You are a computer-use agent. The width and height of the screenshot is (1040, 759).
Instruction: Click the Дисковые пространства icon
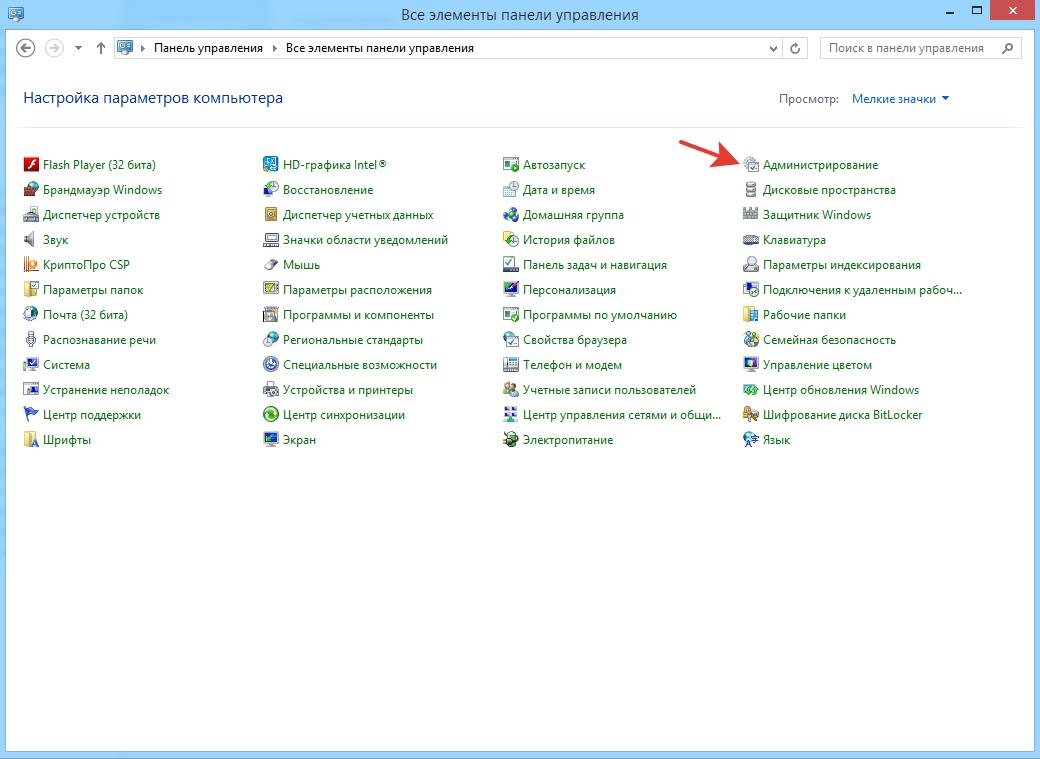coord(751,190)
